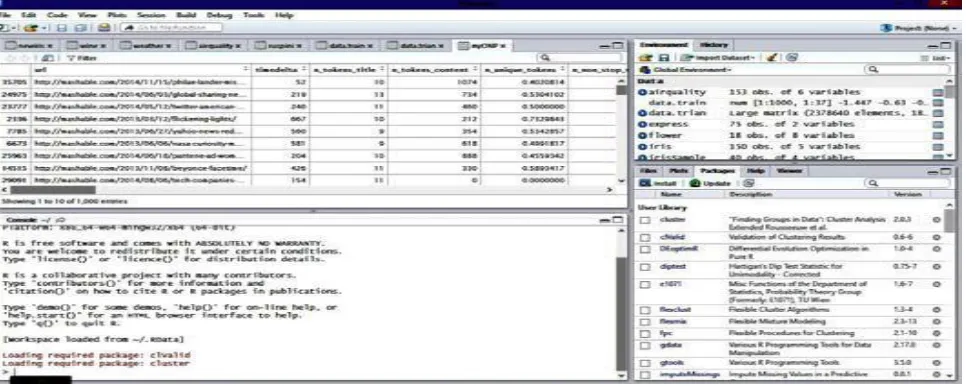This screenshot has height=386, width=966.
Task: Click the Environment list vertical scrollbar thumb
Action: [949, 92]
